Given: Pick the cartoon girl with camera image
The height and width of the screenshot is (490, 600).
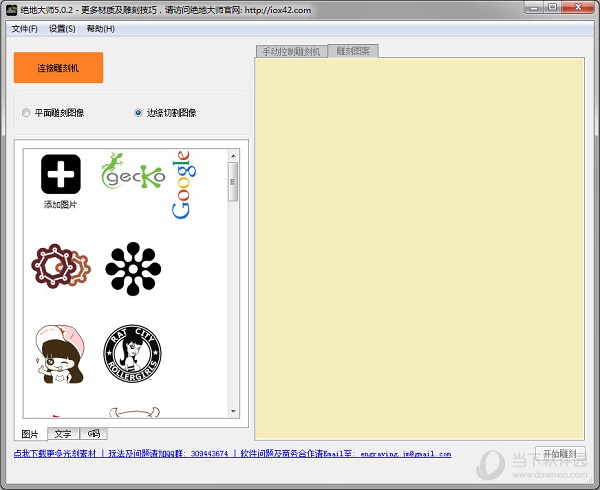Looking at the screenshot, I should (60, 354).
